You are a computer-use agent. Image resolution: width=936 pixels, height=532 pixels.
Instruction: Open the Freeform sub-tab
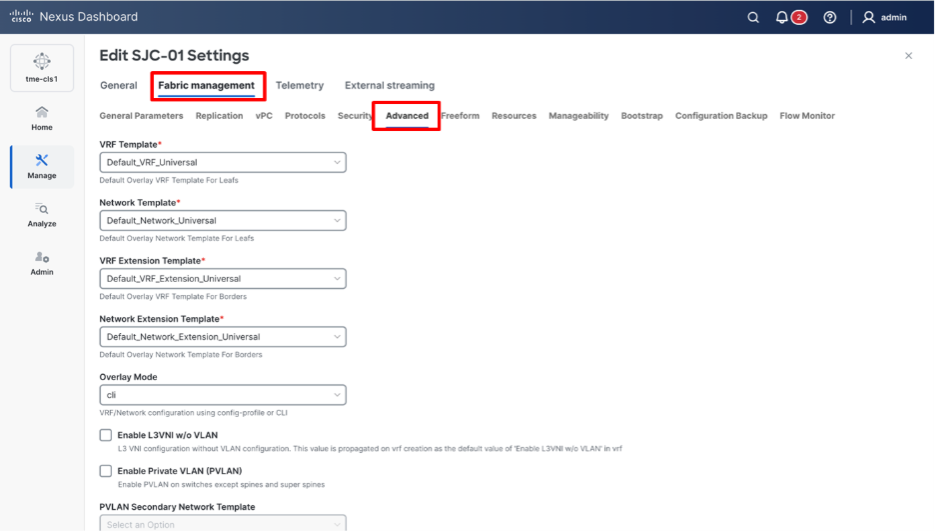click(x=460, y=116)
